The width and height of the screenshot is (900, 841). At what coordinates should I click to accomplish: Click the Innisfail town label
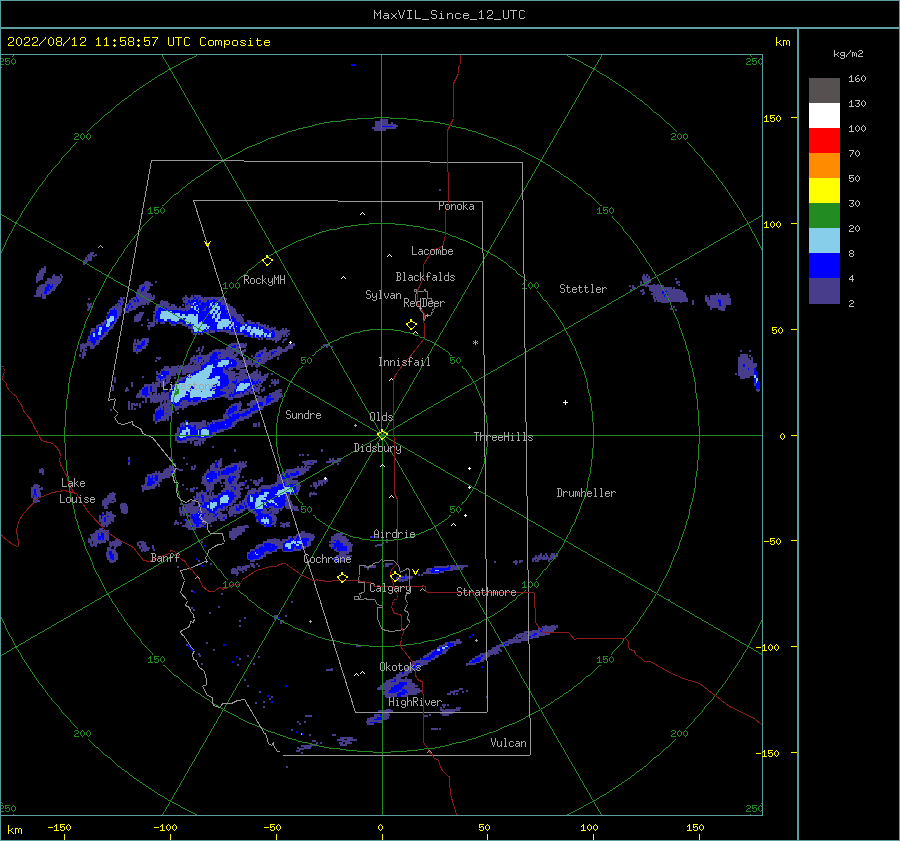pyautogui.click(x=404, y=362)
